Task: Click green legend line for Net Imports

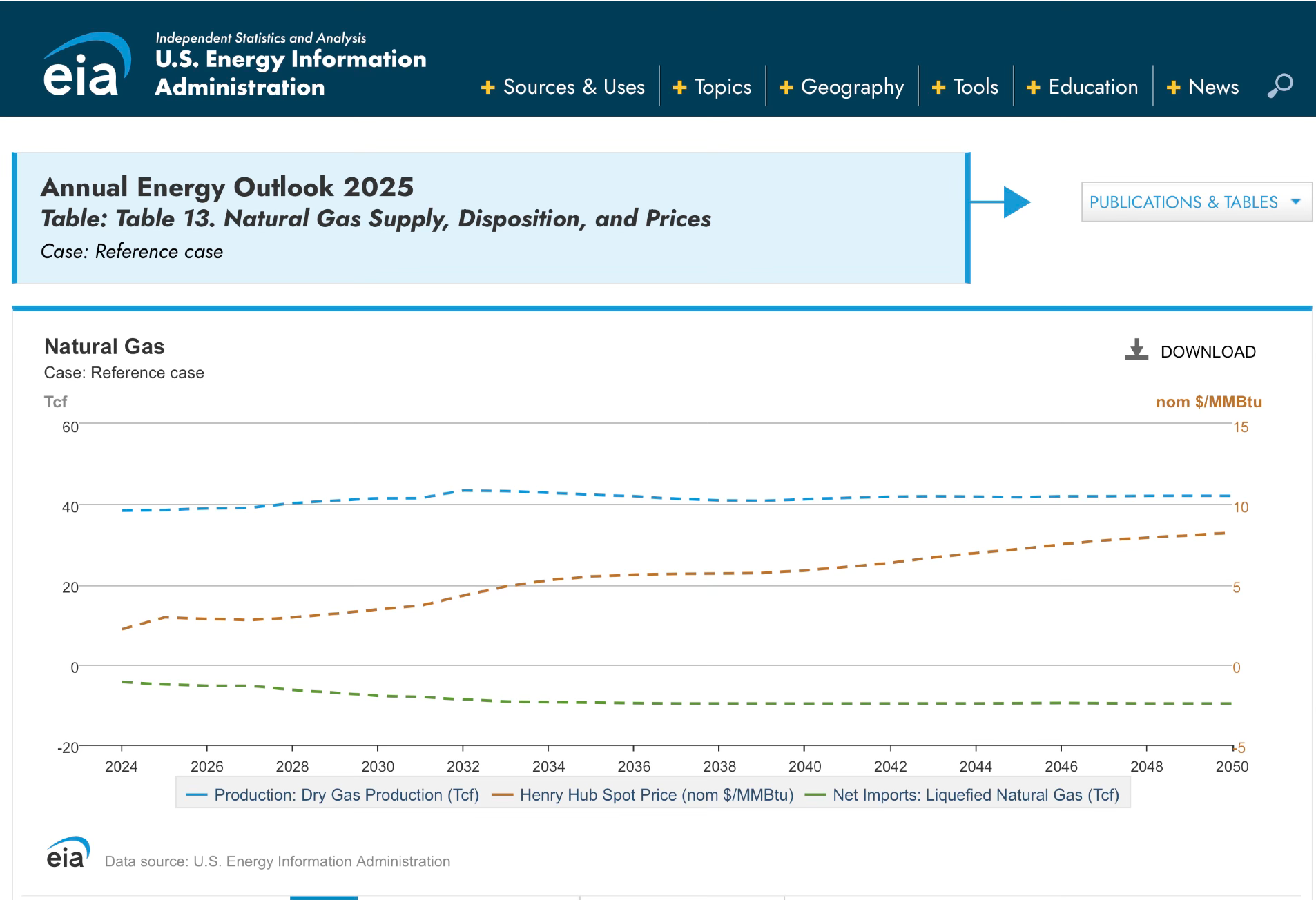Action: click(815, 796)
